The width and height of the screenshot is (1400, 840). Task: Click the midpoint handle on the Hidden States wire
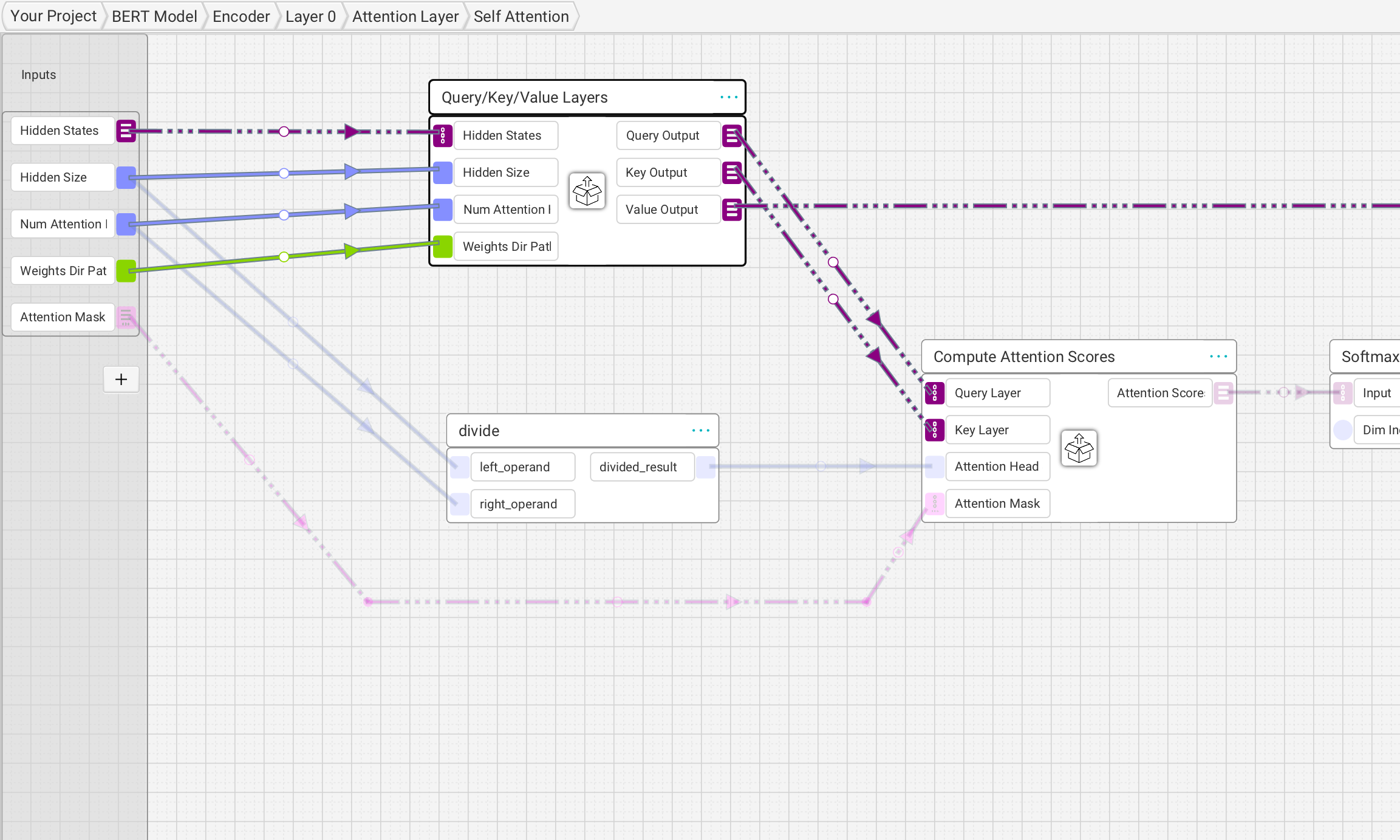pyautogui.click(x=284, y=131)
